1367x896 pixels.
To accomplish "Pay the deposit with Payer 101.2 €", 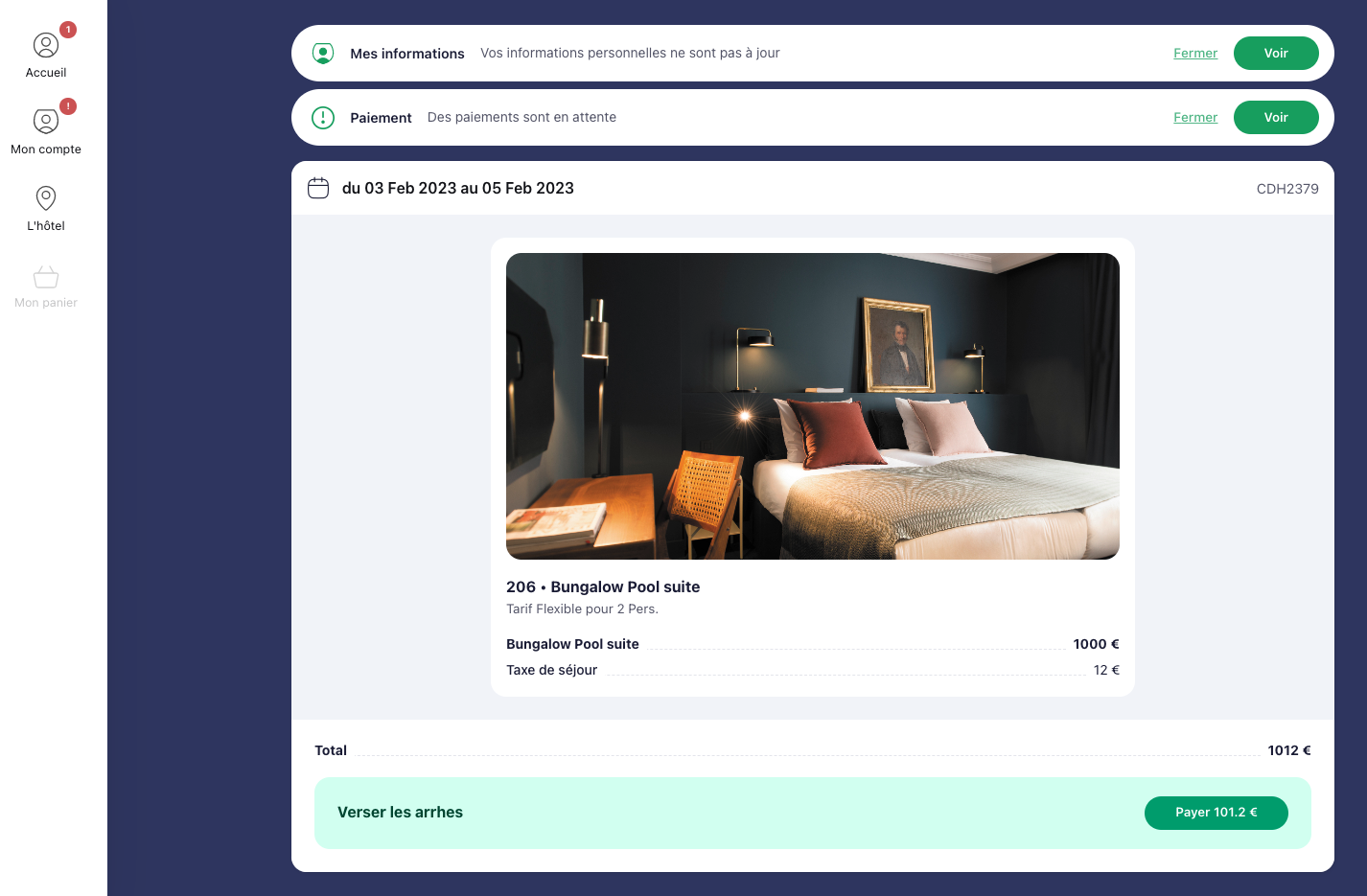I will pyautogui.click(x=1216, y=813).
